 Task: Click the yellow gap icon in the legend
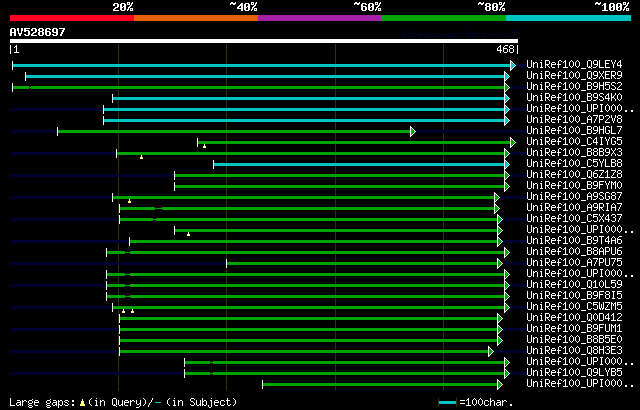coord(82,403)
